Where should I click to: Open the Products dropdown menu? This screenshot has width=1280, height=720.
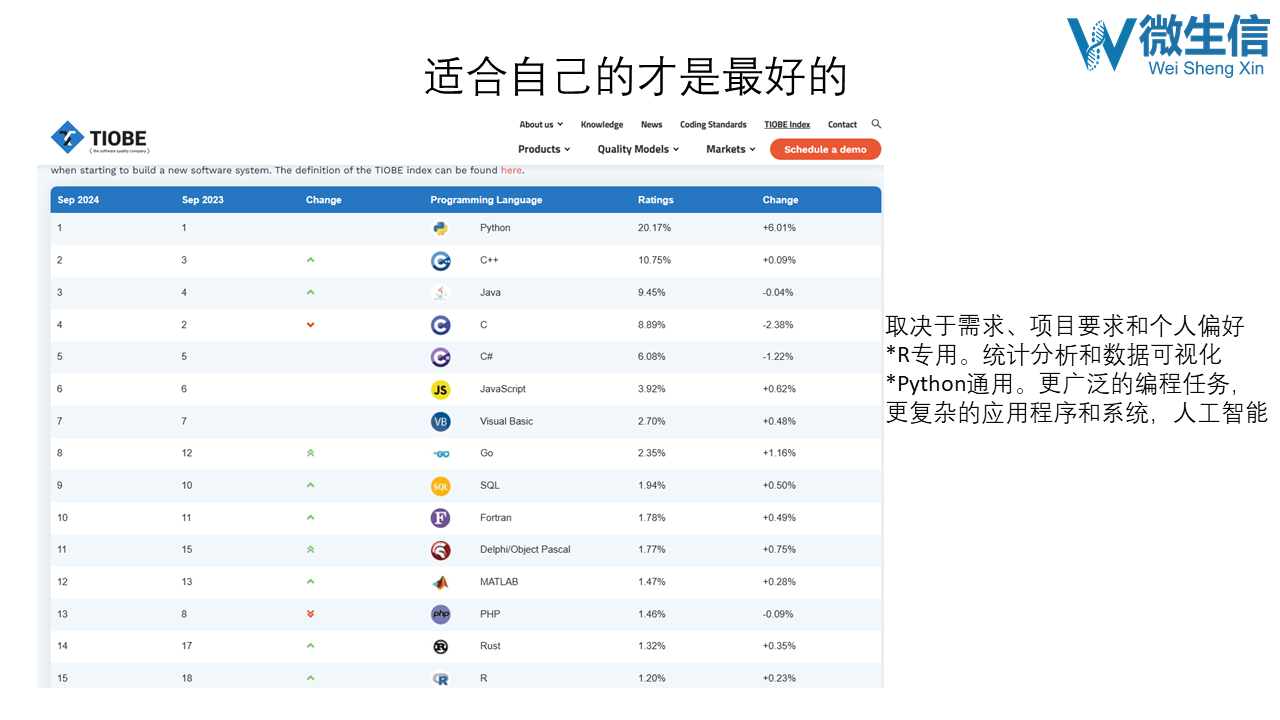click(x=545, y=149)
